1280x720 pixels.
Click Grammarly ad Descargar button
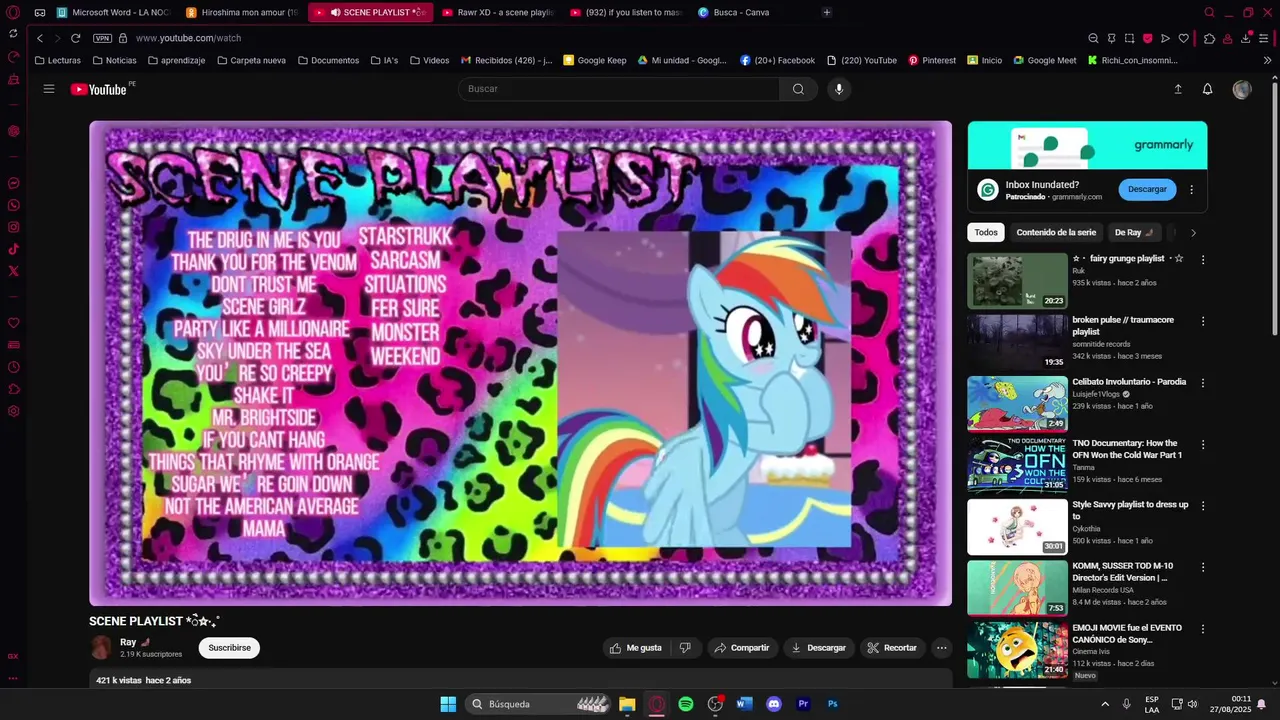1147,190
